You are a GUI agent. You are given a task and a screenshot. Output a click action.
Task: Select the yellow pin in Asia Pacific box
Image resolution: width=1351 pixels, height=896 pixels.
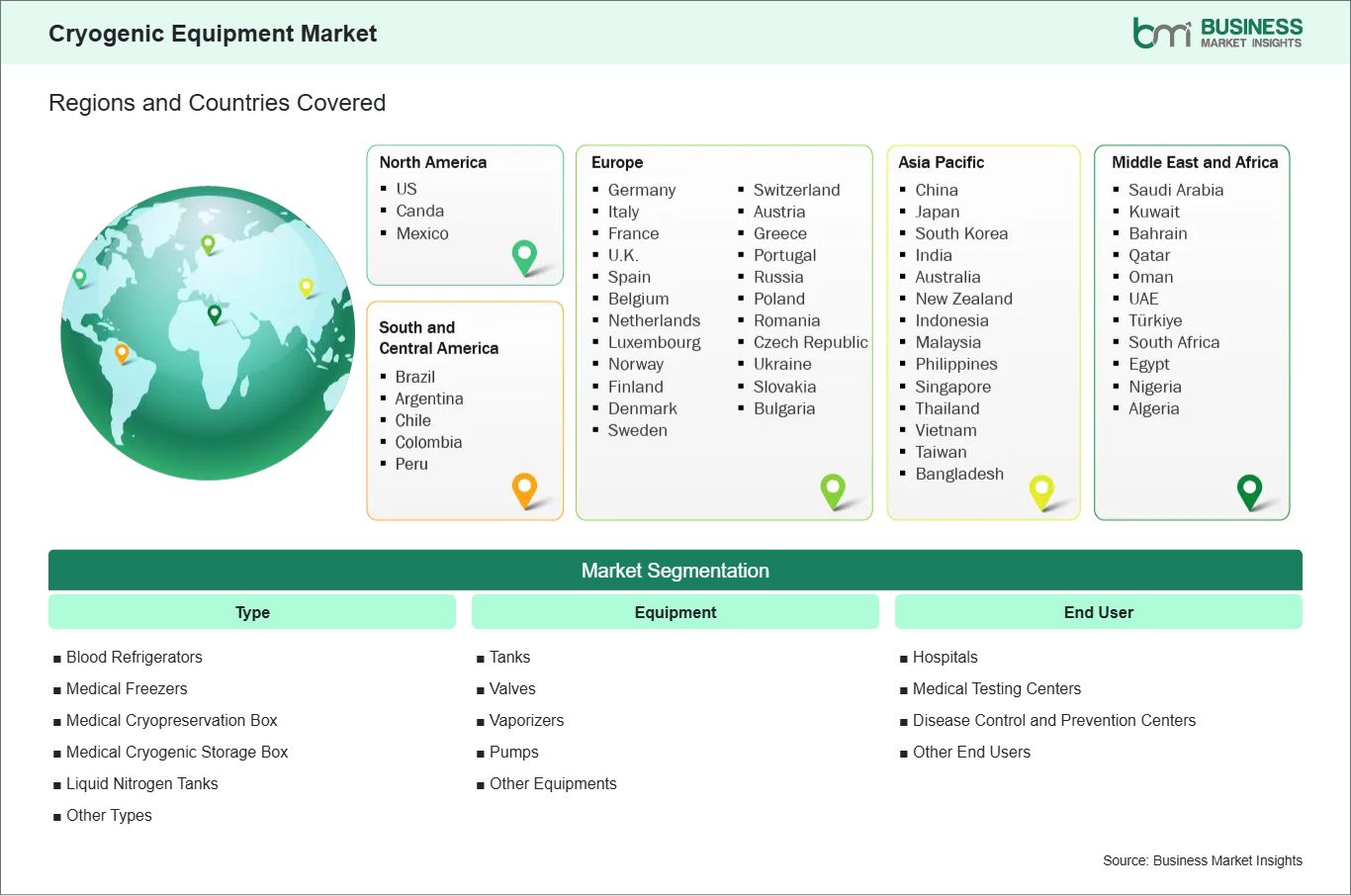(x=1041, y=490)
